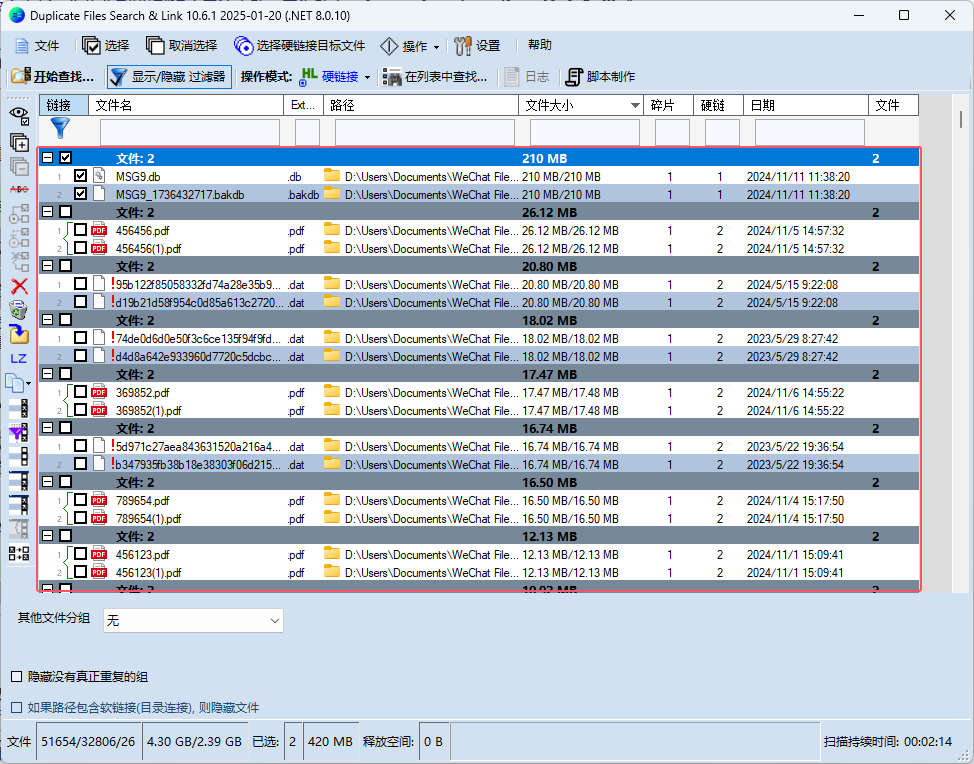Click the date filter input field
The image size is (974, 764).
tap(809, 132)
